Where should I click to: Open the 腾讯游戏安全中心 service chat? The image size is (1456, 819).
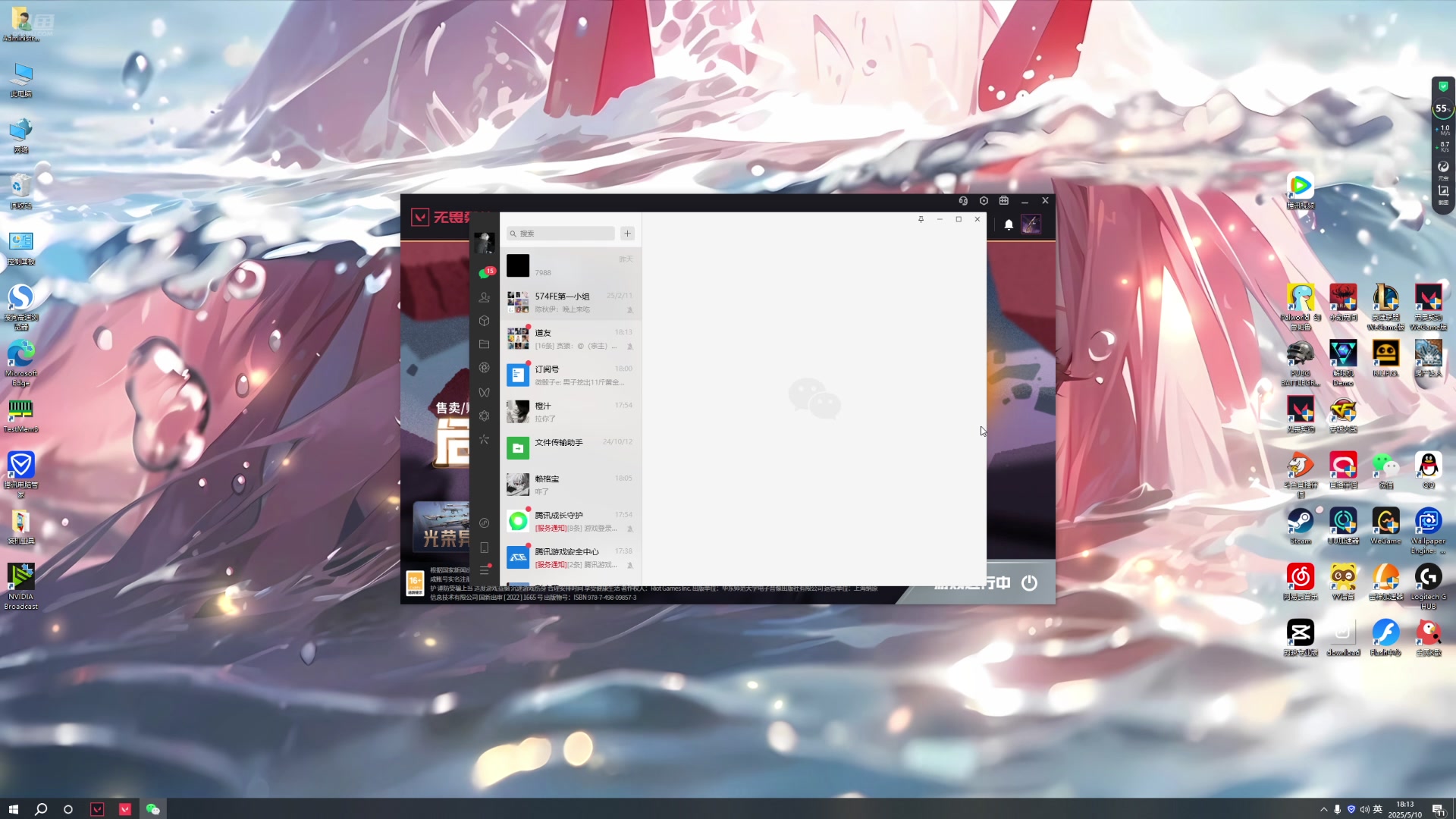(570, 557)
